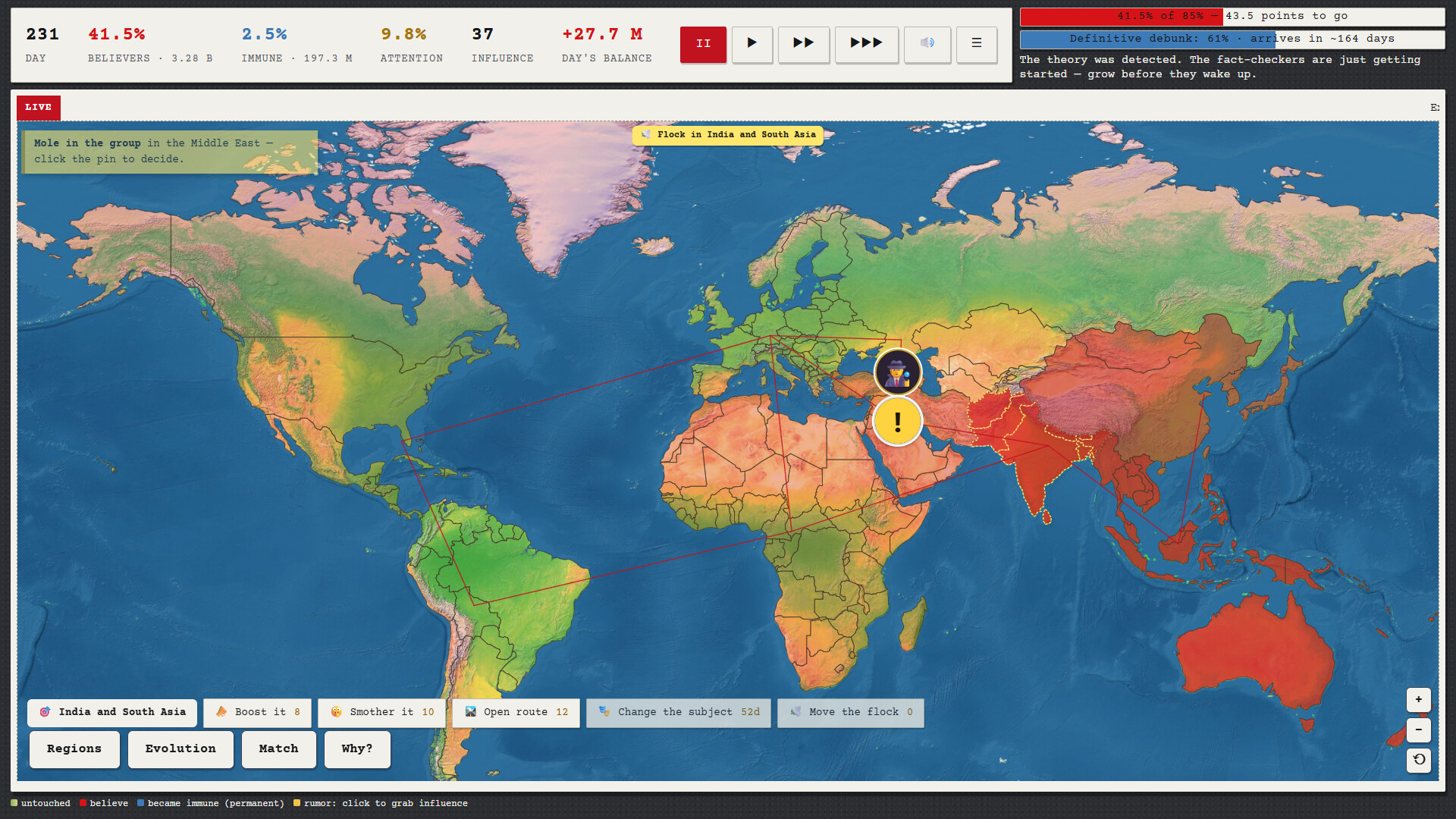The image size is (1456, 819).
Task: Set normal speed with single play arrow
Action: pyautogui.click(x=752, y=44)
